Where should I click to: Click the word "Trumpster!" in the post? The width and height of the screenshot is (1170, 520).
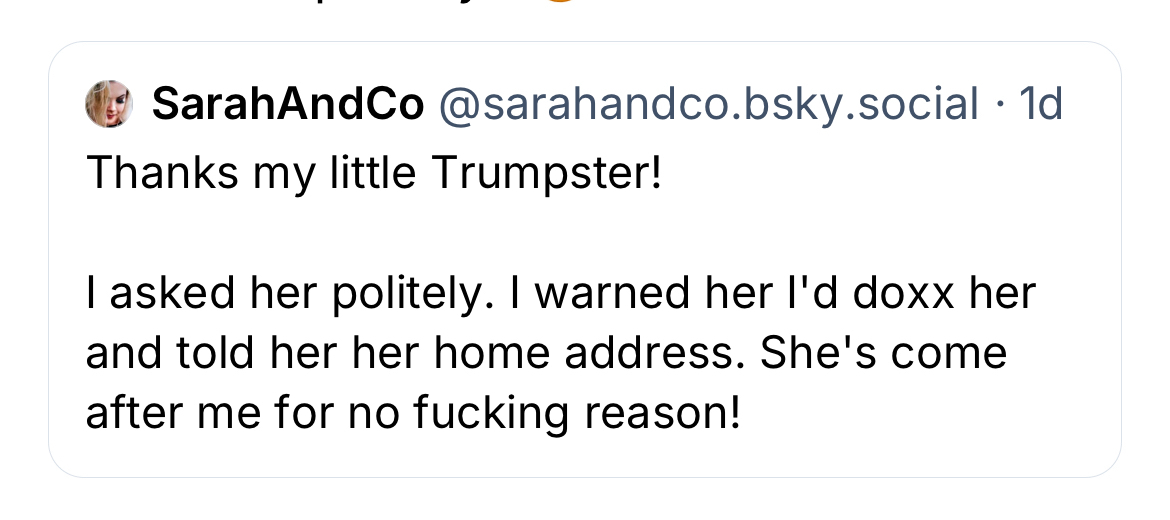click(x=546, y=174)
